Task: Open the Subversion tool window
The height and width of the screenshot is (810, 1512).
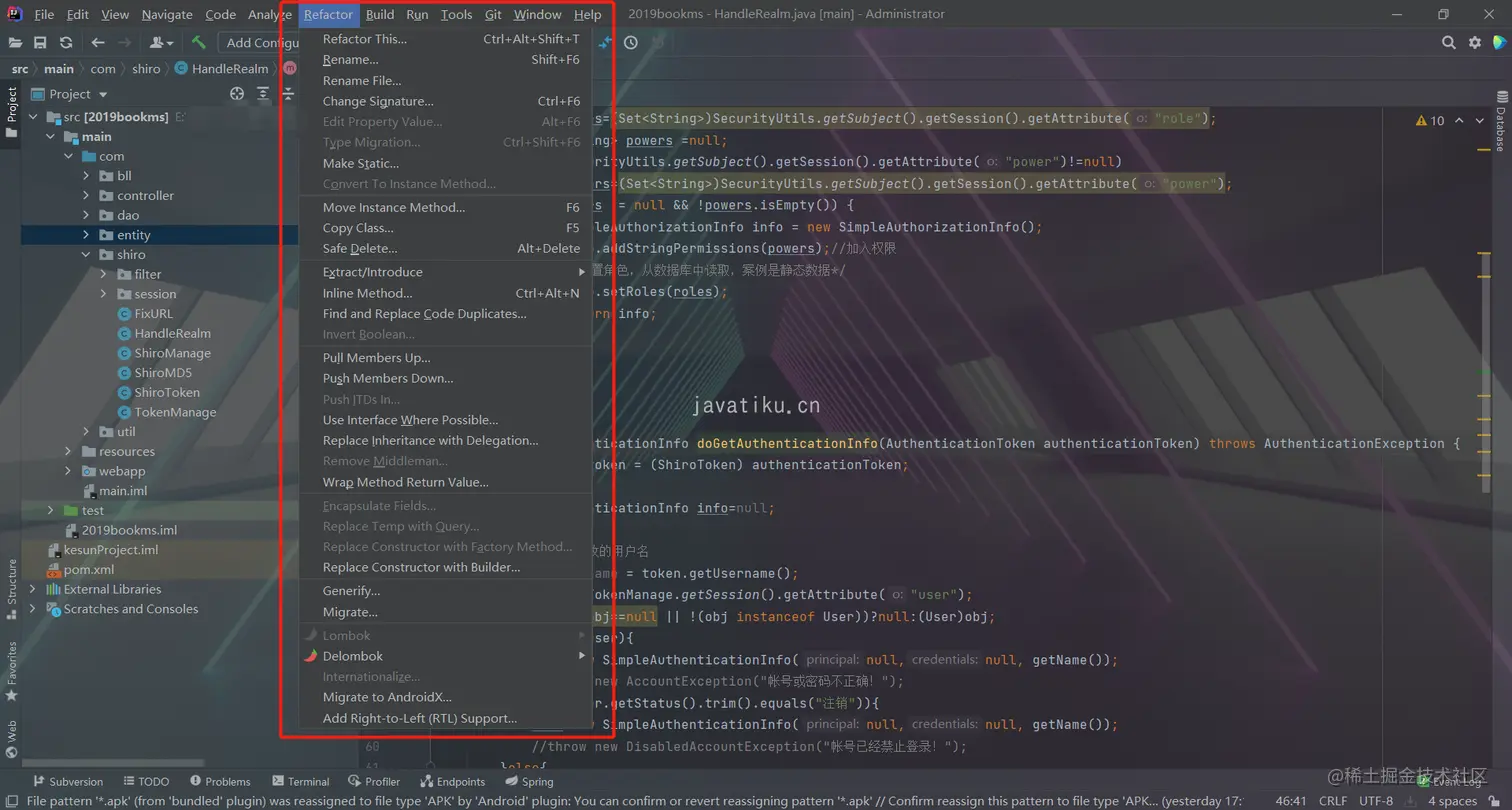Action: pos(68,782)
